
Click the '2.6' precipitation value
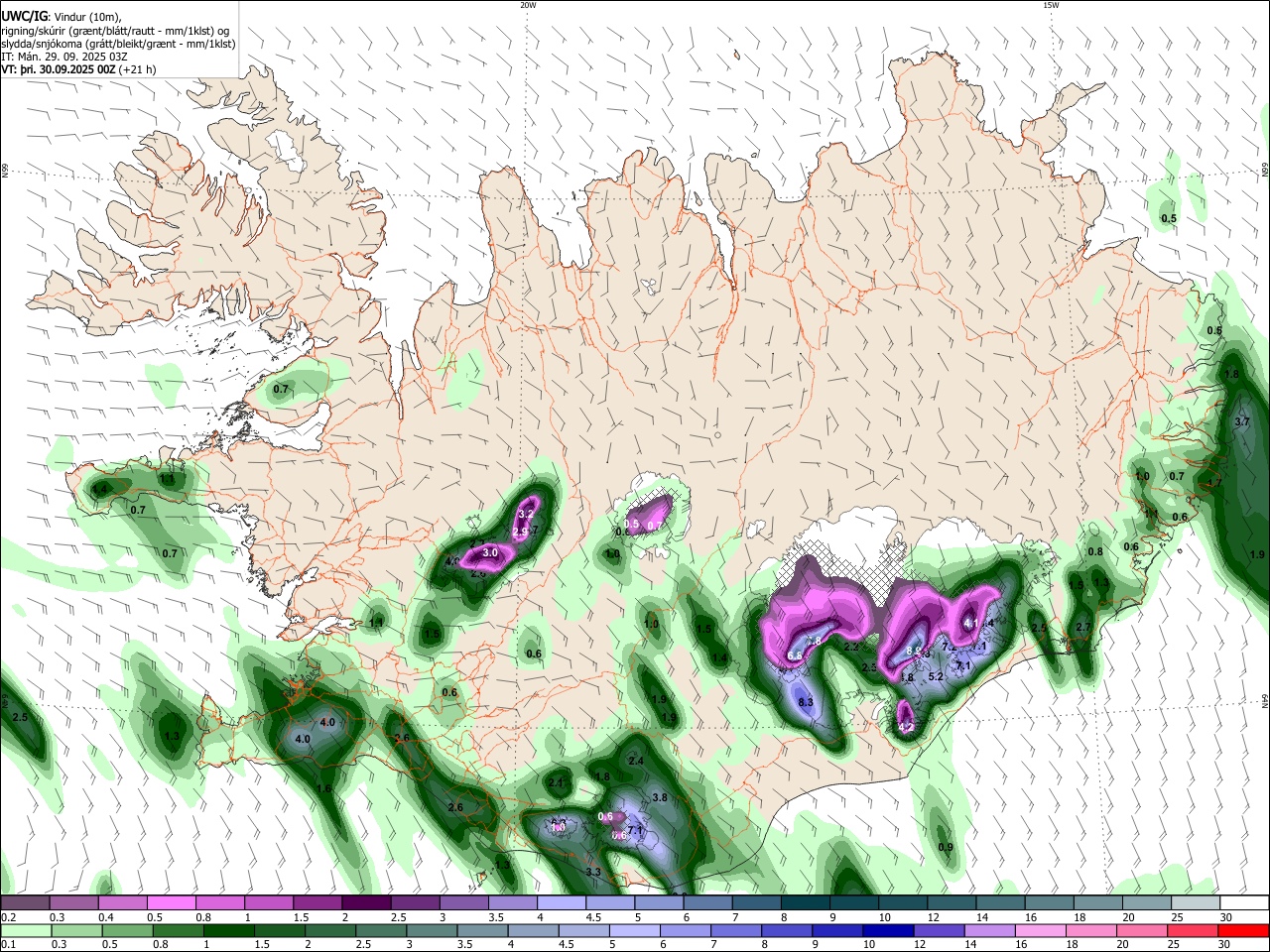coord(455,808)
